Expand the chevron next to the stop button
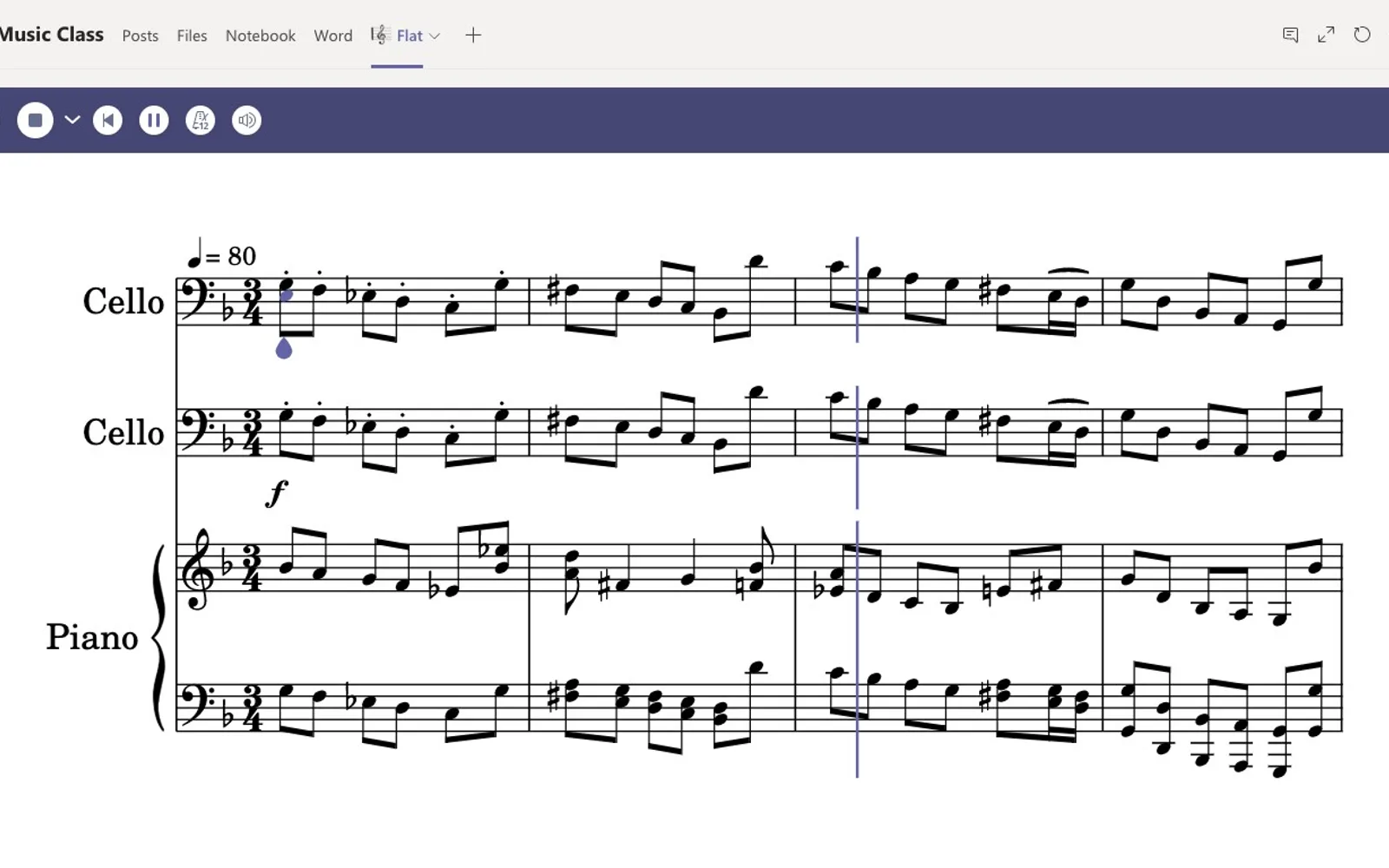This screenshot has width=1389, height=868. coord(73,121)
